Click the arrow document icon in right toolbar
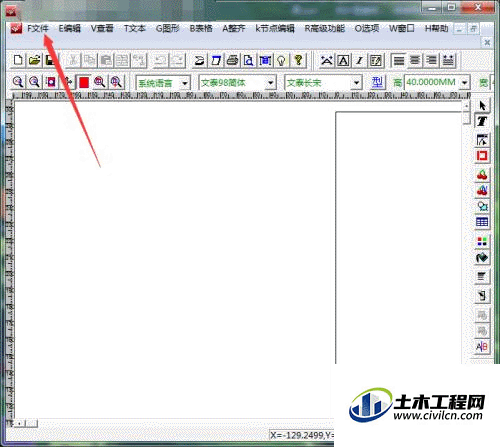Image resolution: width=500 pixels, height=447 pixels. pos(482,295)
